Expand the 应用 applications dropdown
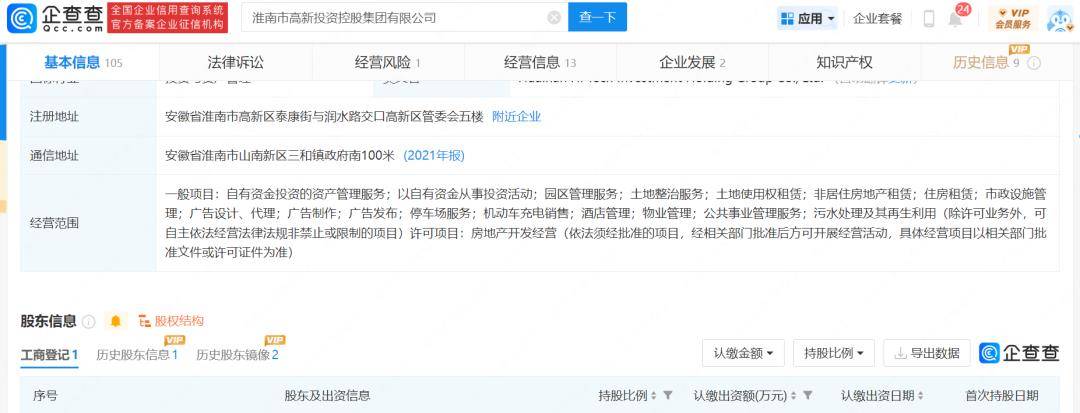The width and height of the screenshot is (1080, 413). tap(806, 18)
